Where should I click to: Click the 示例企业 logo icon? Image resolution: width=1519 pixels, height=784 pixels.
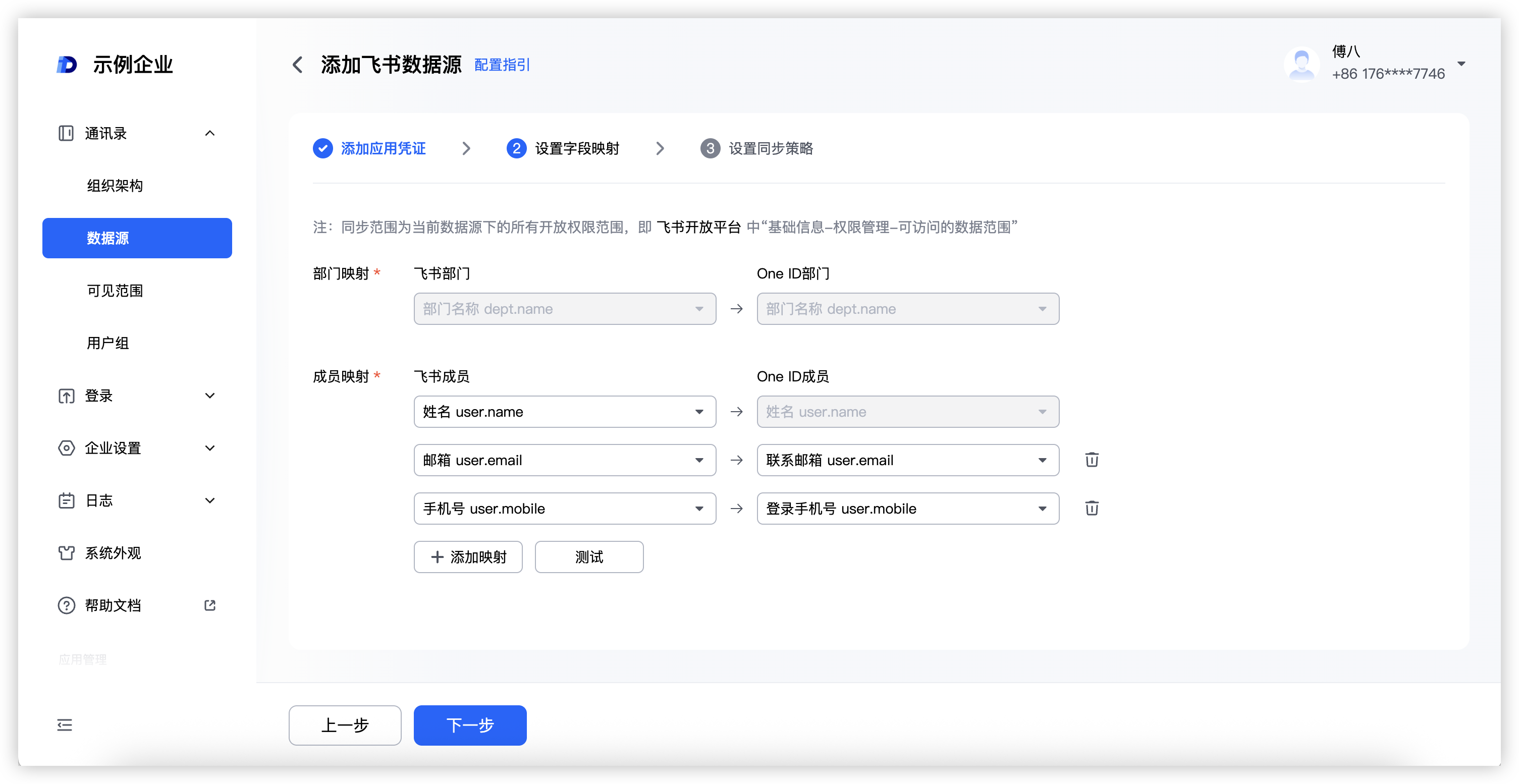click(x=67, y=65)
